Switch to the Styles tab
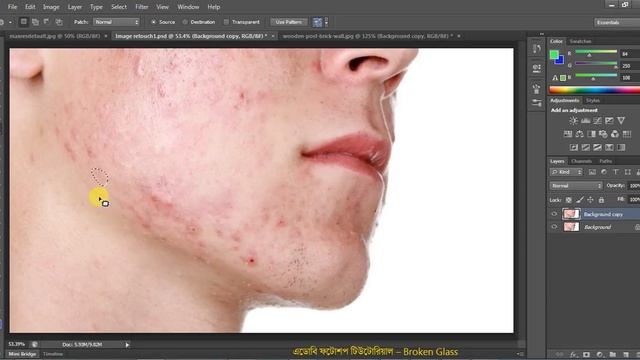The height and width of the screenshot is (360, 640). pos(593,100)
